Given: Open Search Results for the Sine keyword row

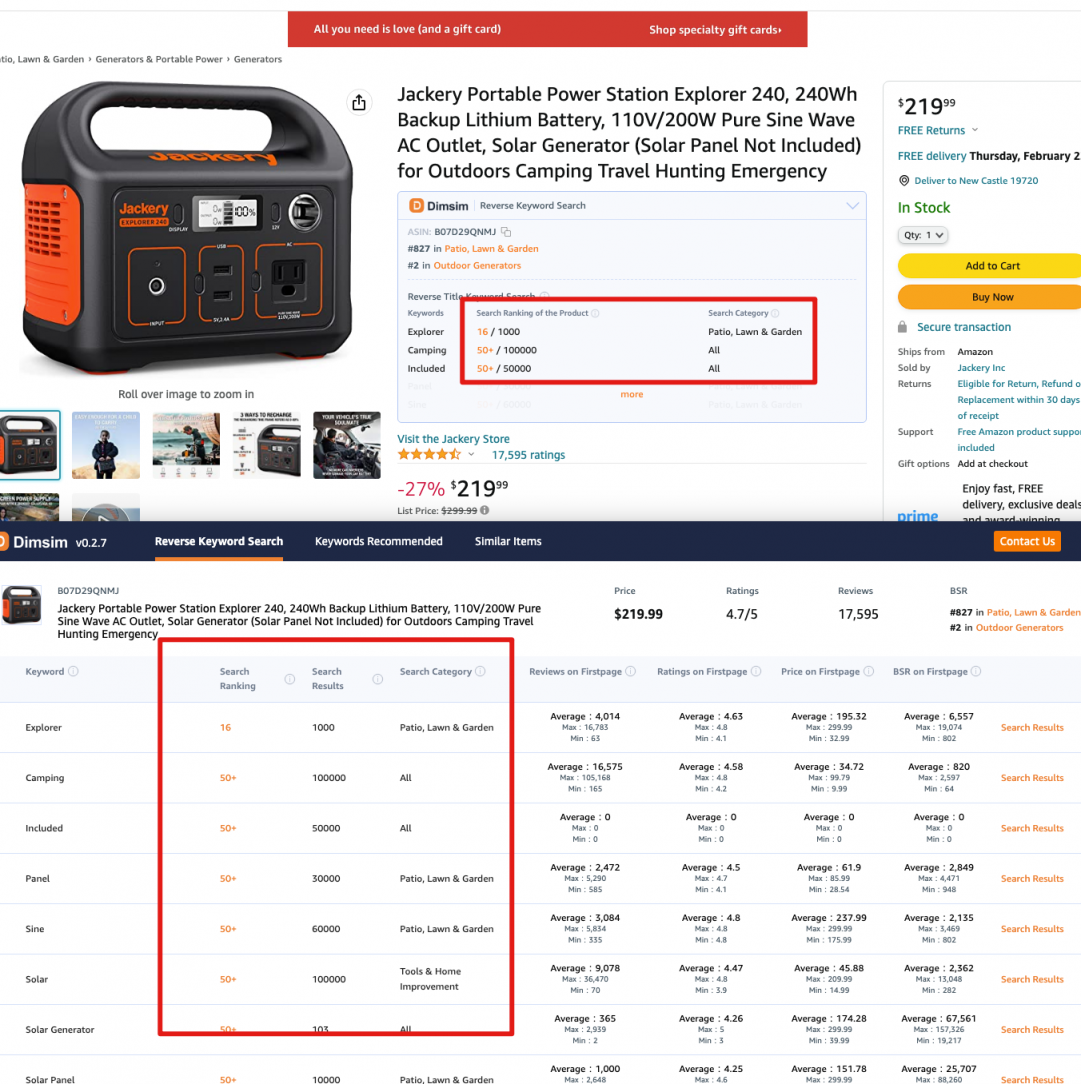Looking at the screenshot, I should (1032, 929).
